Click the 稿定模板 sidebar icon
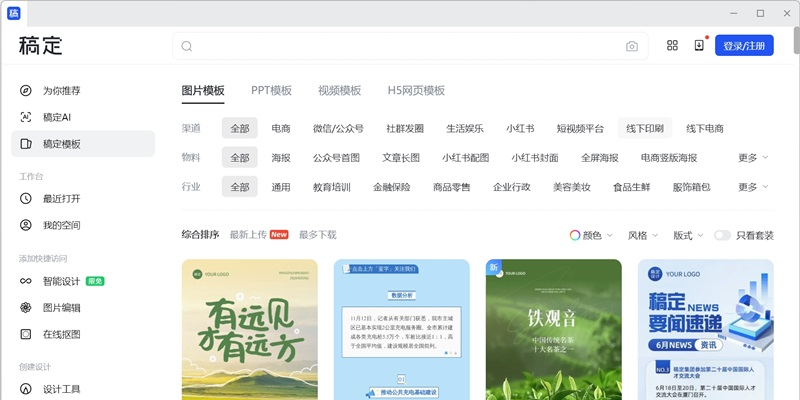The height and width of the screenshot is (400, 800). pos(26,144)
